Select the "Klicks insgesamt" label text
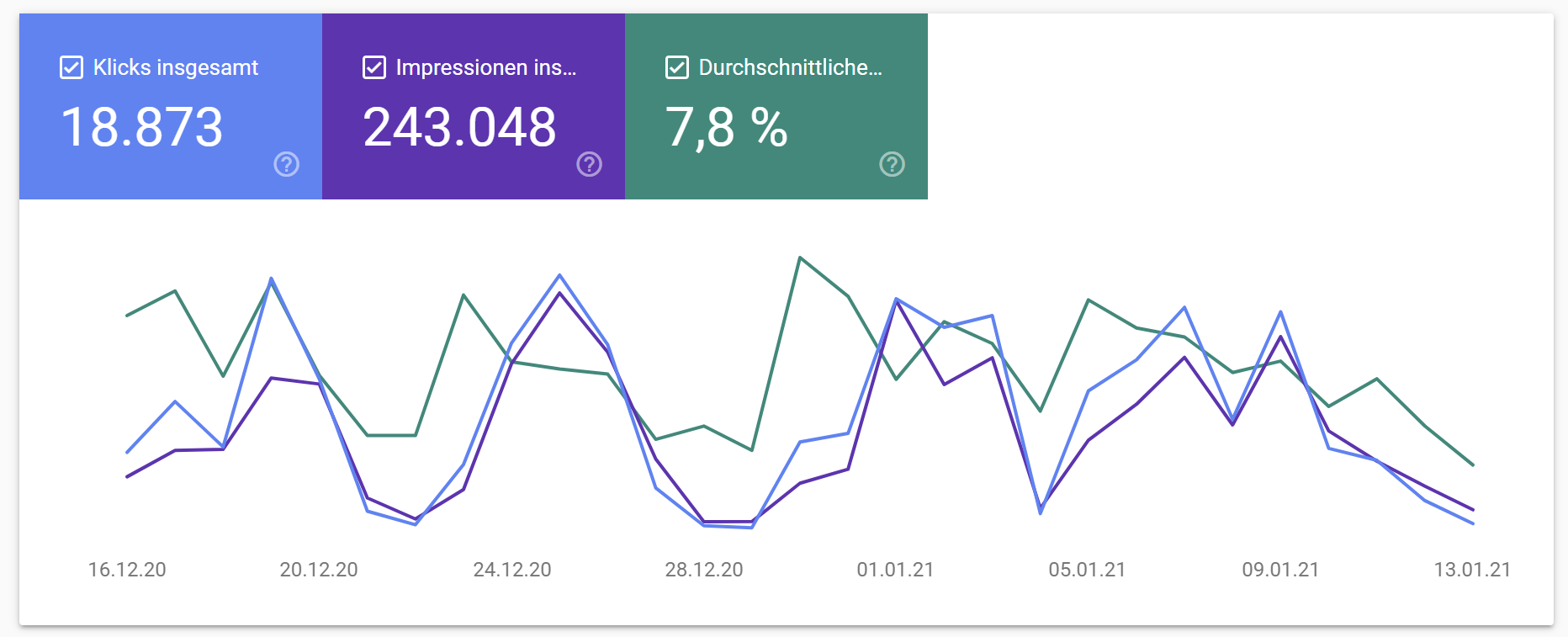The width and height of the screenshot is (1568, 637). 175,67
